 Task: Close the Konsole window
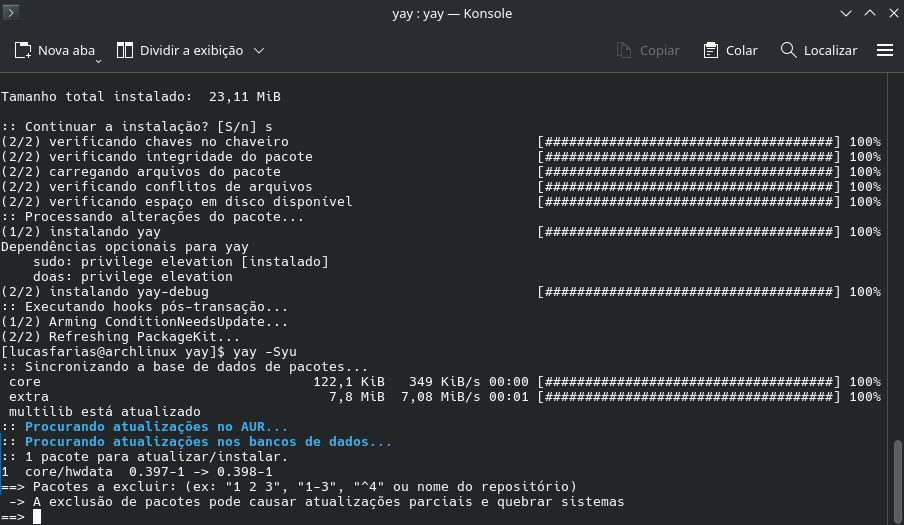click(890, 12)
